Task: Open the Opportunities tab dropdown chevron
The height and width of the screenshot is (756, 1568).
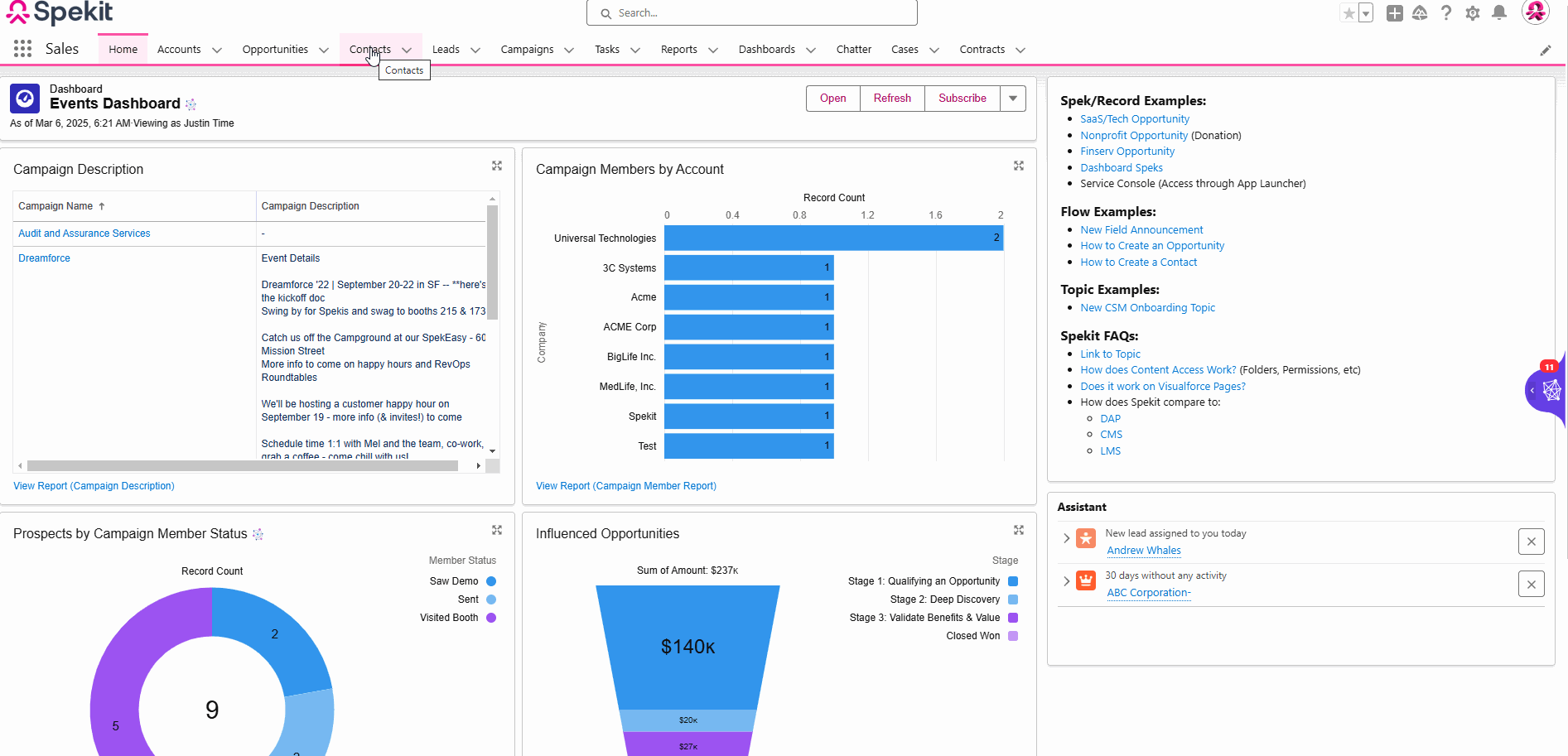Action: click(x=324, y=50)
